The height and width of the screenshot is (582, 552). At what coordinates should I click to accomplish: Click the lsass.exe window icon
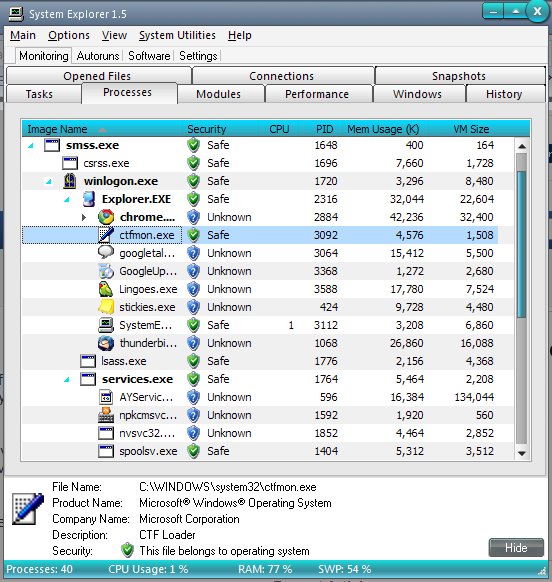(88, 361)
